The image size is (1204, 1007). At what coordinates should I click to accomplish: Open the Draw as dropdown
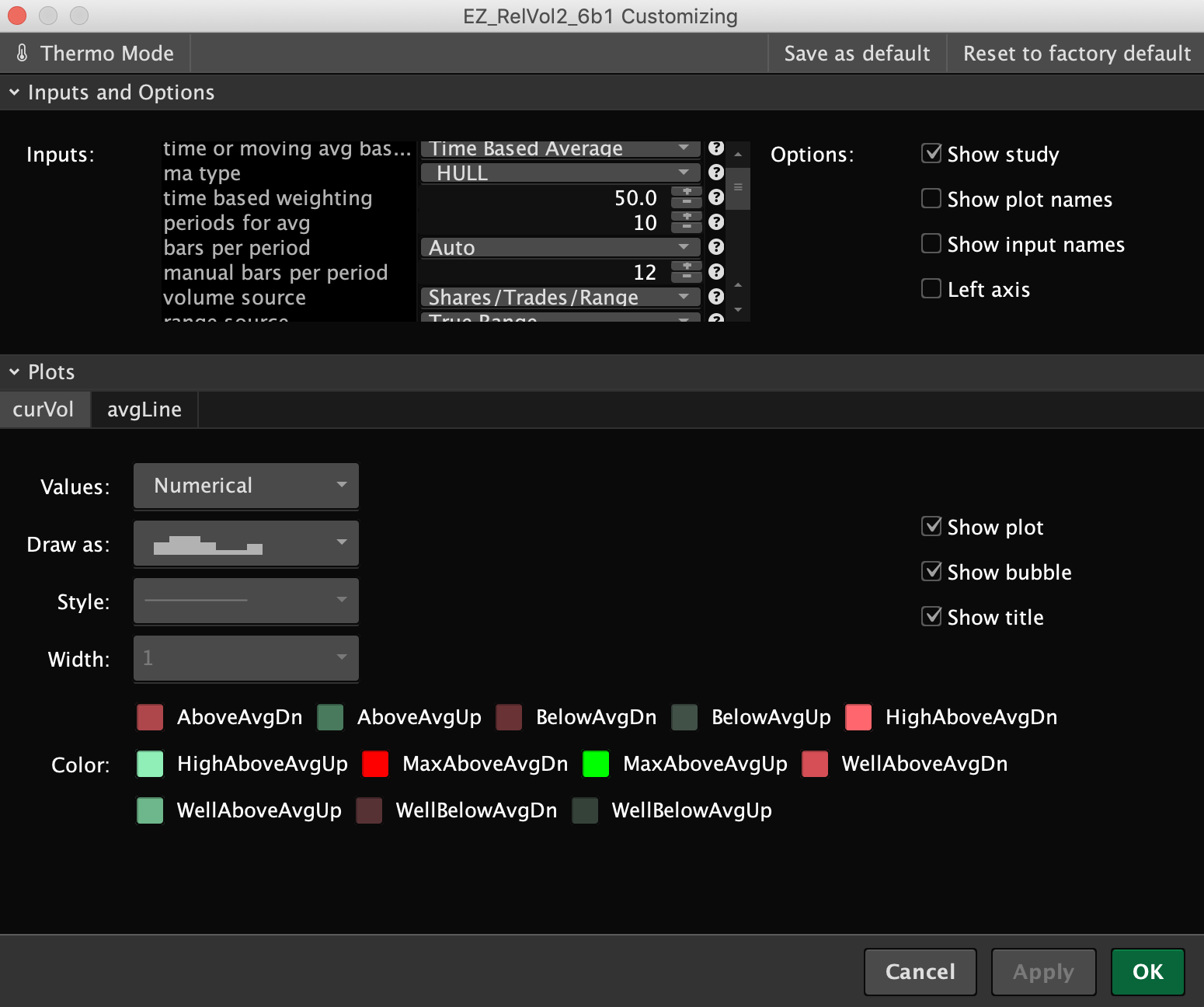[x=246, y=543]
